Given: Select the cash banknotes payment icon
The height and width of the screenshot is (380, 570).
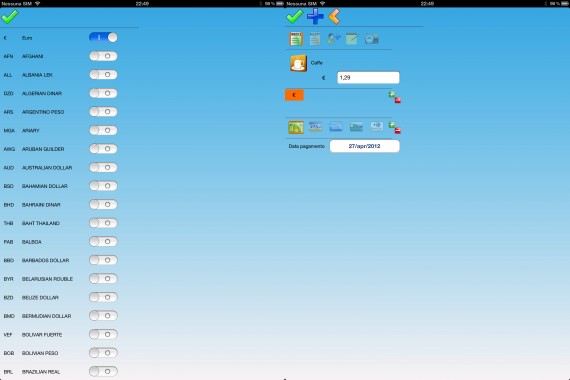Looking at the screenshot, I should click(296, 127).
